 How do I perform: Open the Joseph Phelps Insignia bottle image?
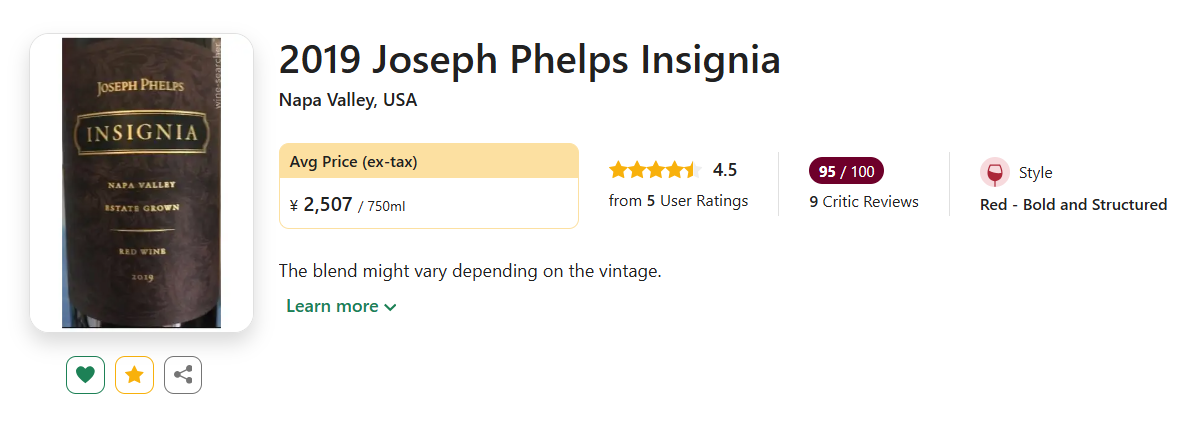click(141, 183)
